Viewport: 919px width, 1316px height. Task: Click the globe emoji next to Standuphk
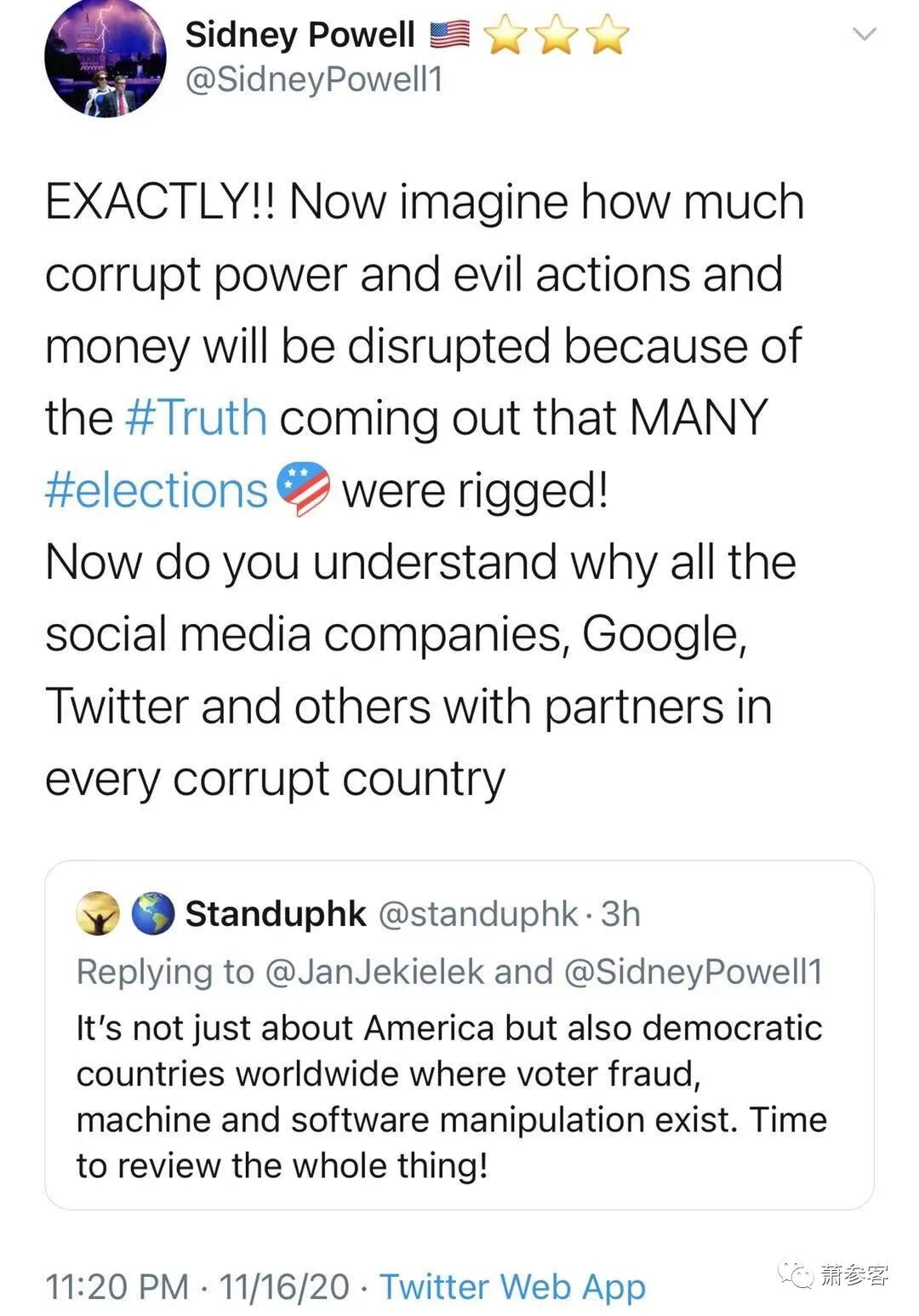point(154,913)
